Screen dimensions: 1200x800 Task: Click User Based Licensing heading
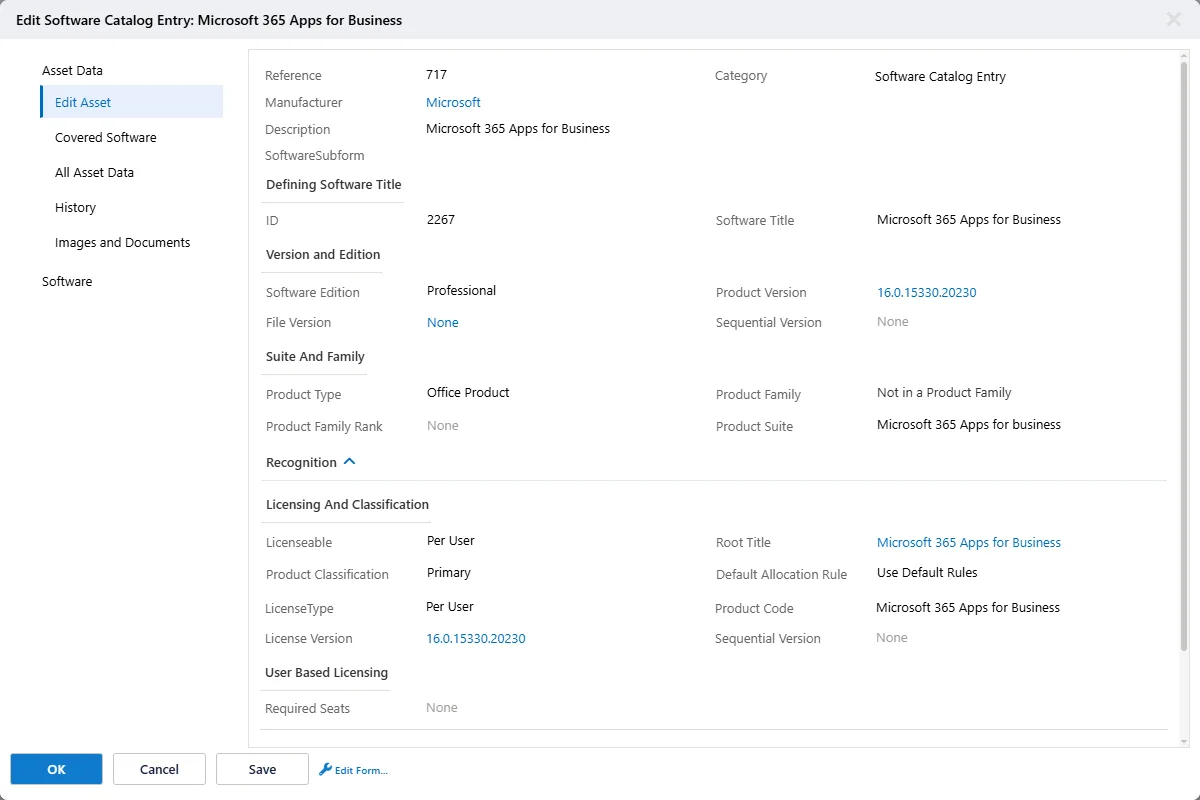[326, 672]
